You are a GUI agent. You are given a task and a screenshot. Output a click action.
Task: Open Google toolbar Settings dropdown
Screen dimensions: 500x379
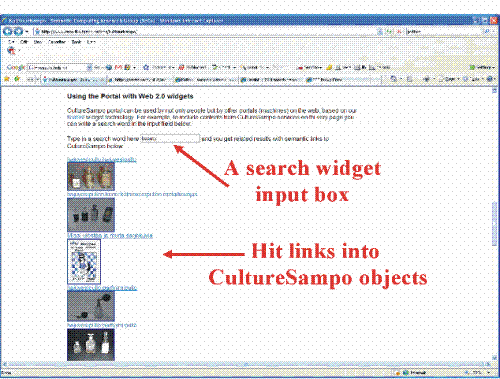click(x=482, y=67)
